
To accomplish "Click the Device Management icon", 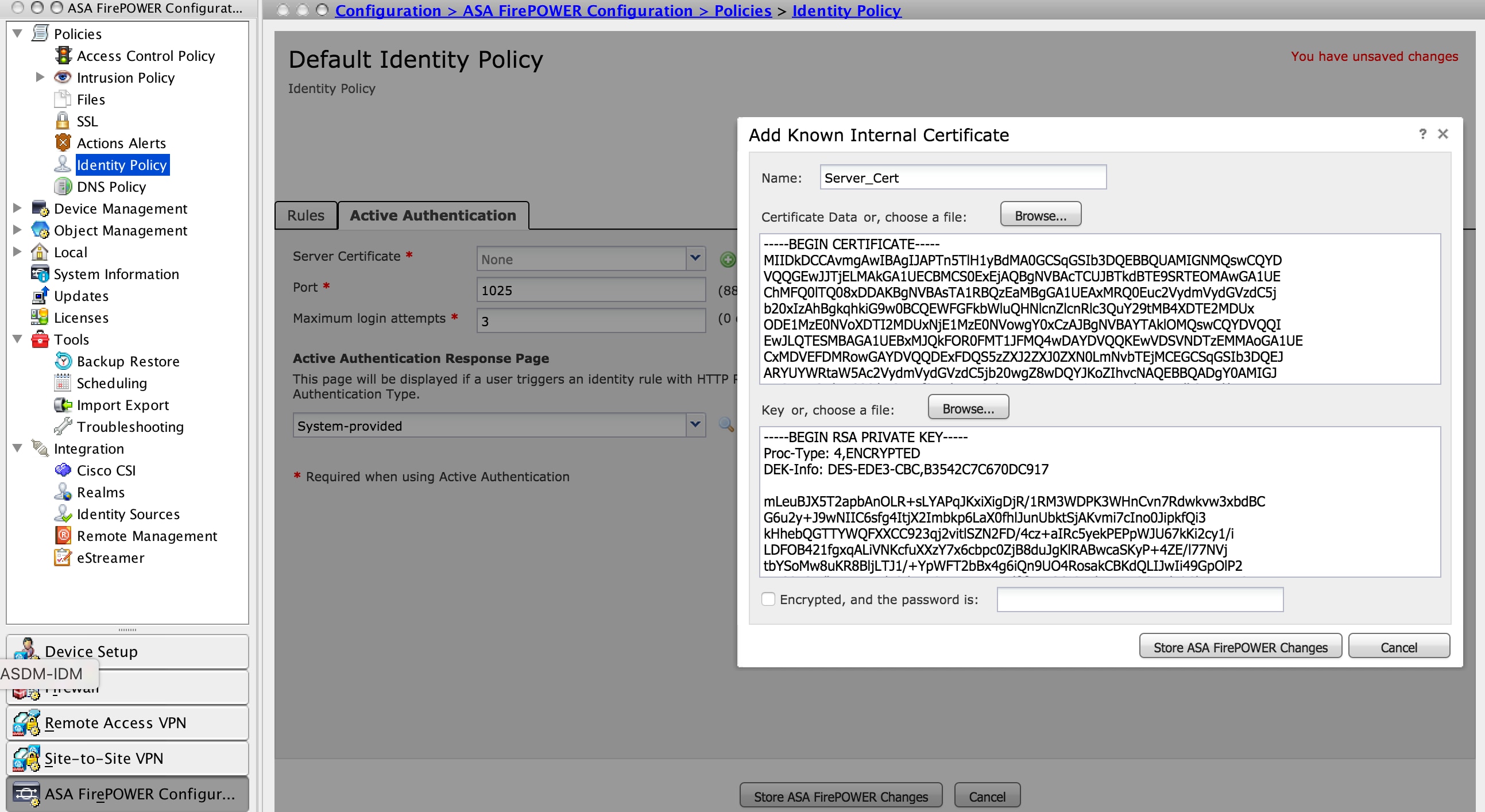I will (x=40, y=208).
